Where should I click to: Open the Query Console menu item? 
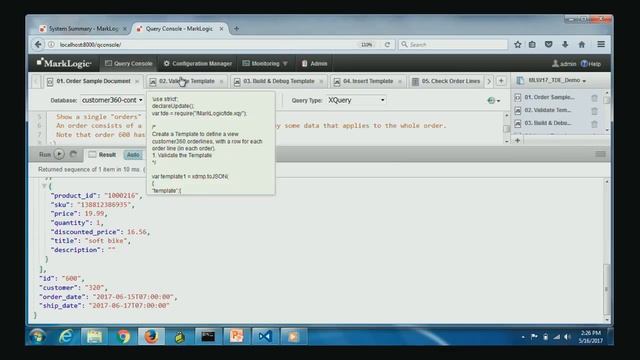[x=129, y=64]
